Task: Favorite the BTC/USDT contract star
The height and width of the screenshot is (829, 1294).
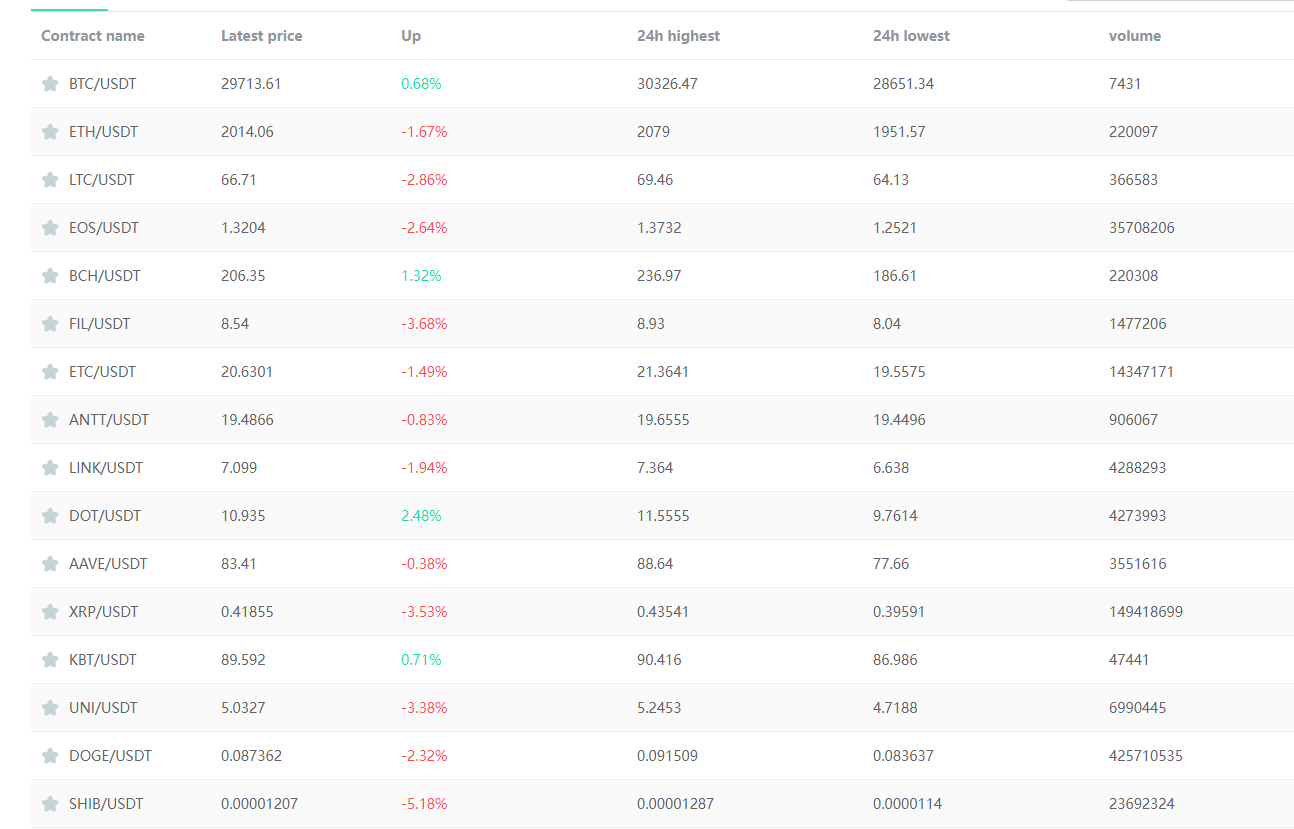Action: click(x=50, y=84)
